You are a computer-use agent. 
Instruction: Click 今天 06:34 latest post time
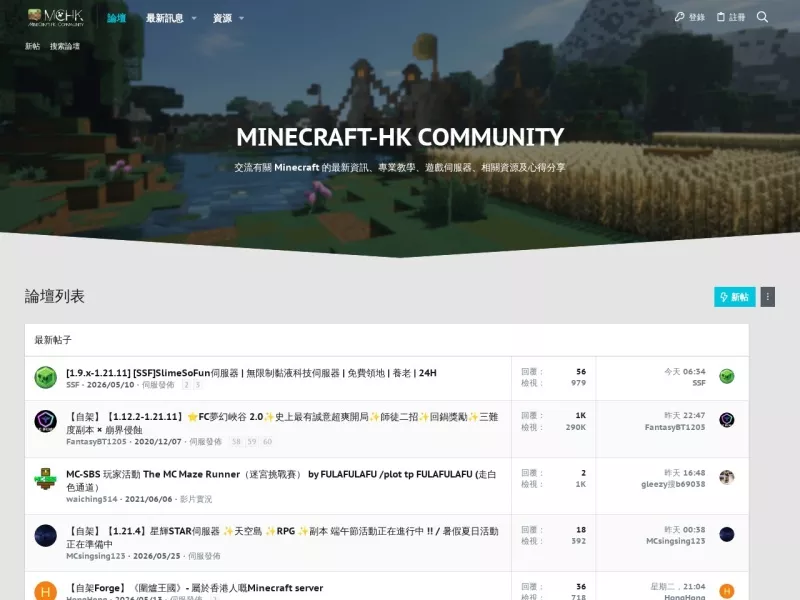point(685,371)
